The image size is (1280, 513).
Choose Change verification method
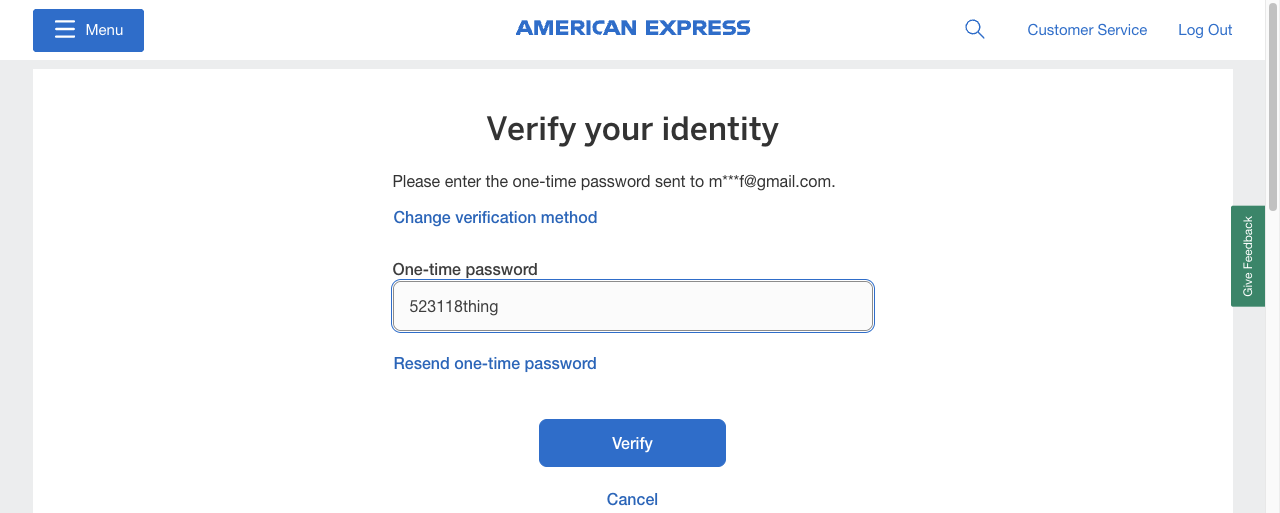495,218
